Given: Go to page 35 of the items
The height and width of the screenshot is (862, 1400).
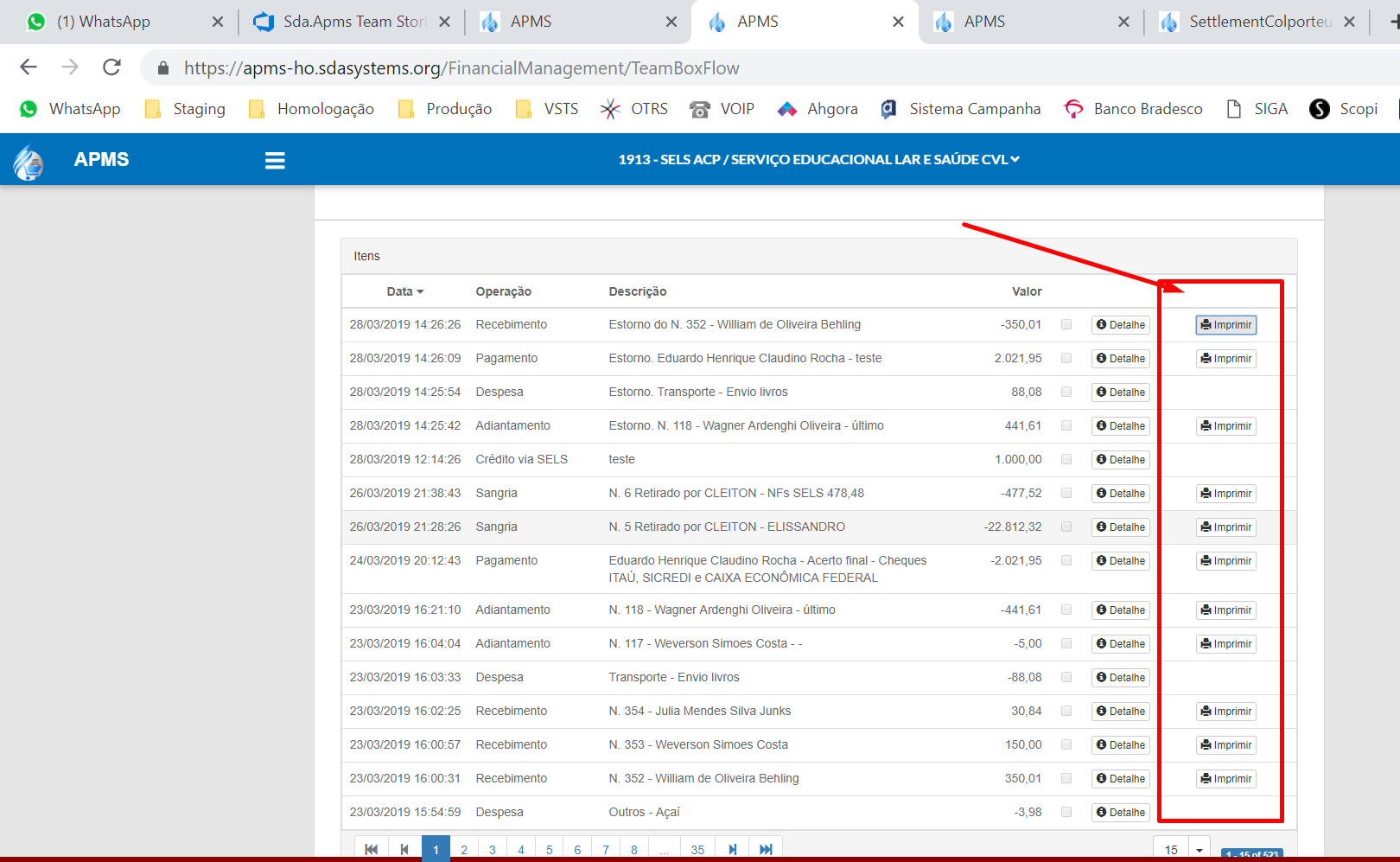Looking at the screenshot, I should tap(697, 849).
